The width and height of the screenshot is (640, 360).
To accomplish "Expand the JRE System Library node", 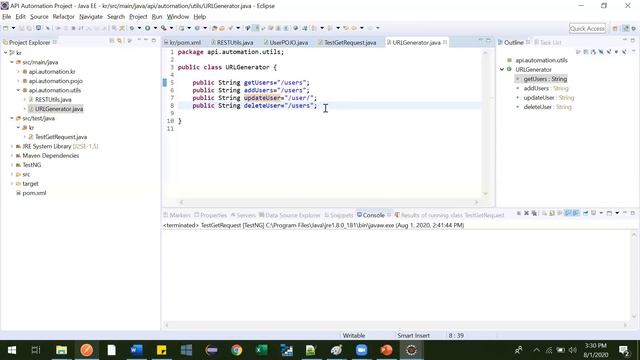I will coord(12,146).
